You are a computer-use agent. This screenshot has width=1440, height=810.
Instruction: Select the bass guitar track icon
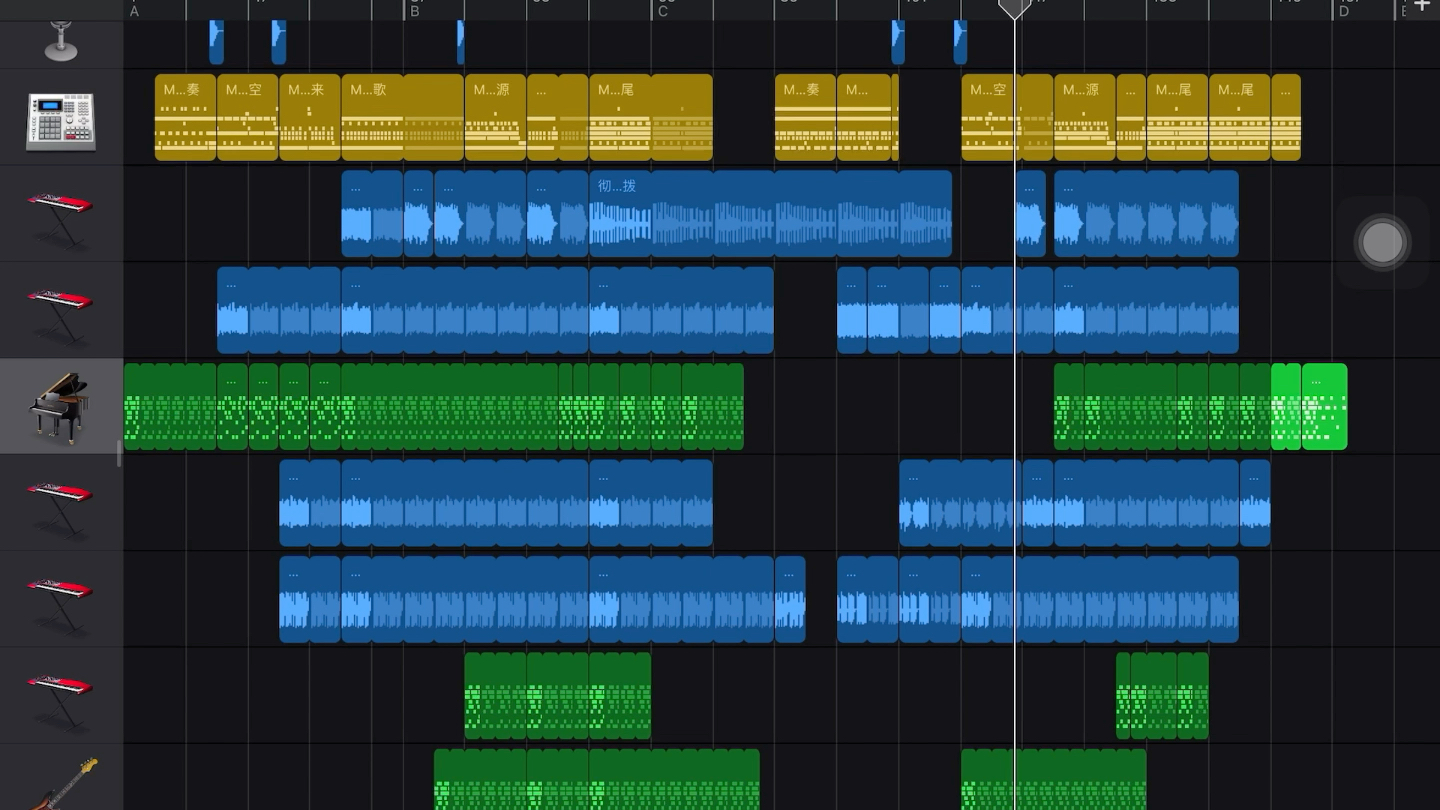66,784
